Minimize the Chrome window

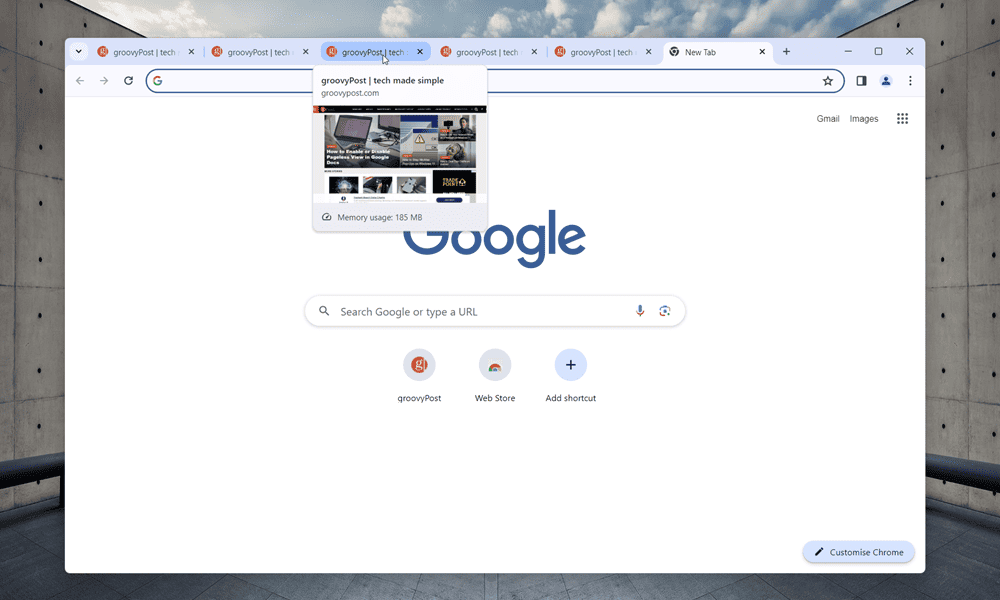tap(848, 52)
